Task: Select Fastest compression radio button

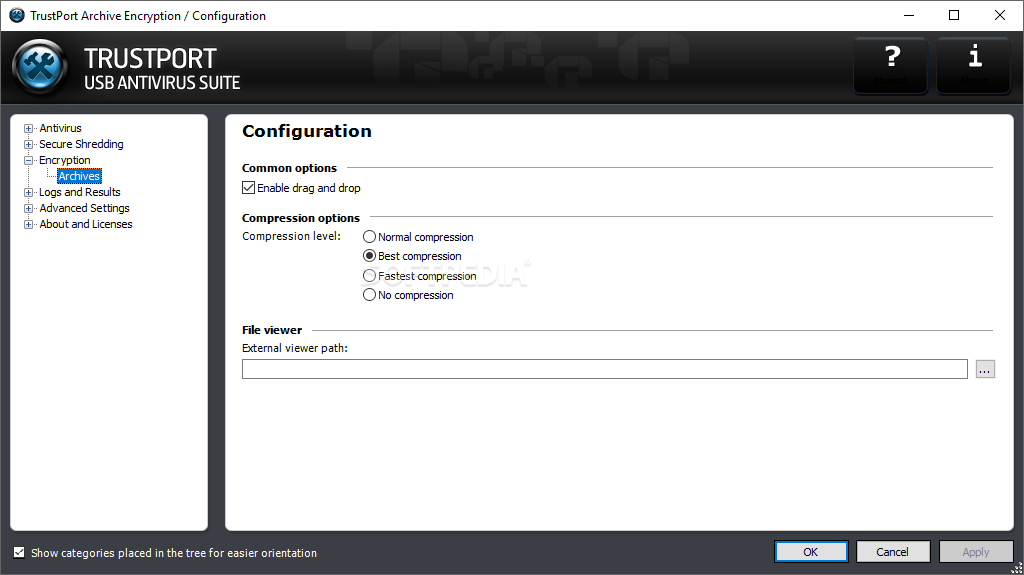Action: tap(370, 276)
